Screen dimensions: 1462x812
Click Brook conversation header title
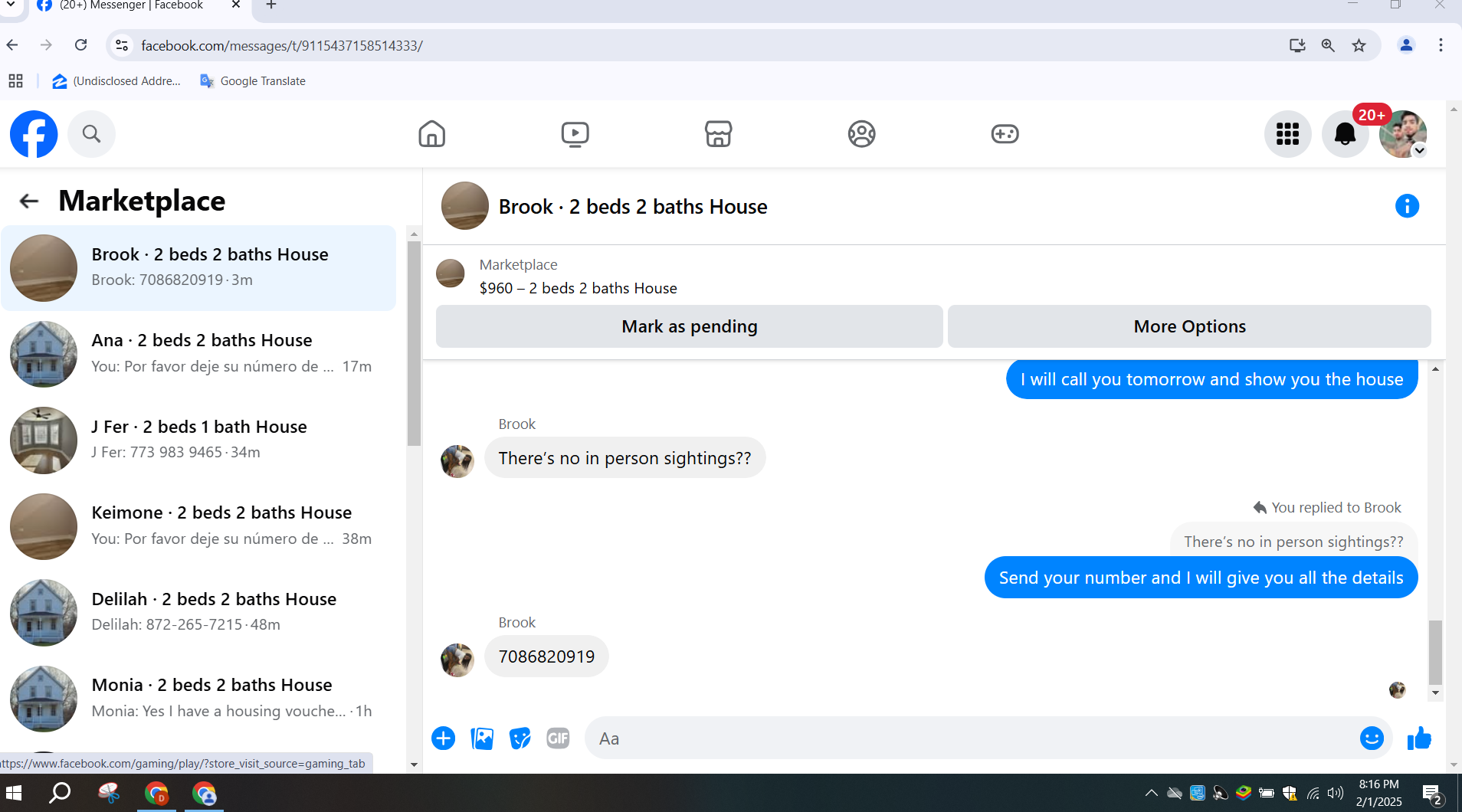(632, 207)
